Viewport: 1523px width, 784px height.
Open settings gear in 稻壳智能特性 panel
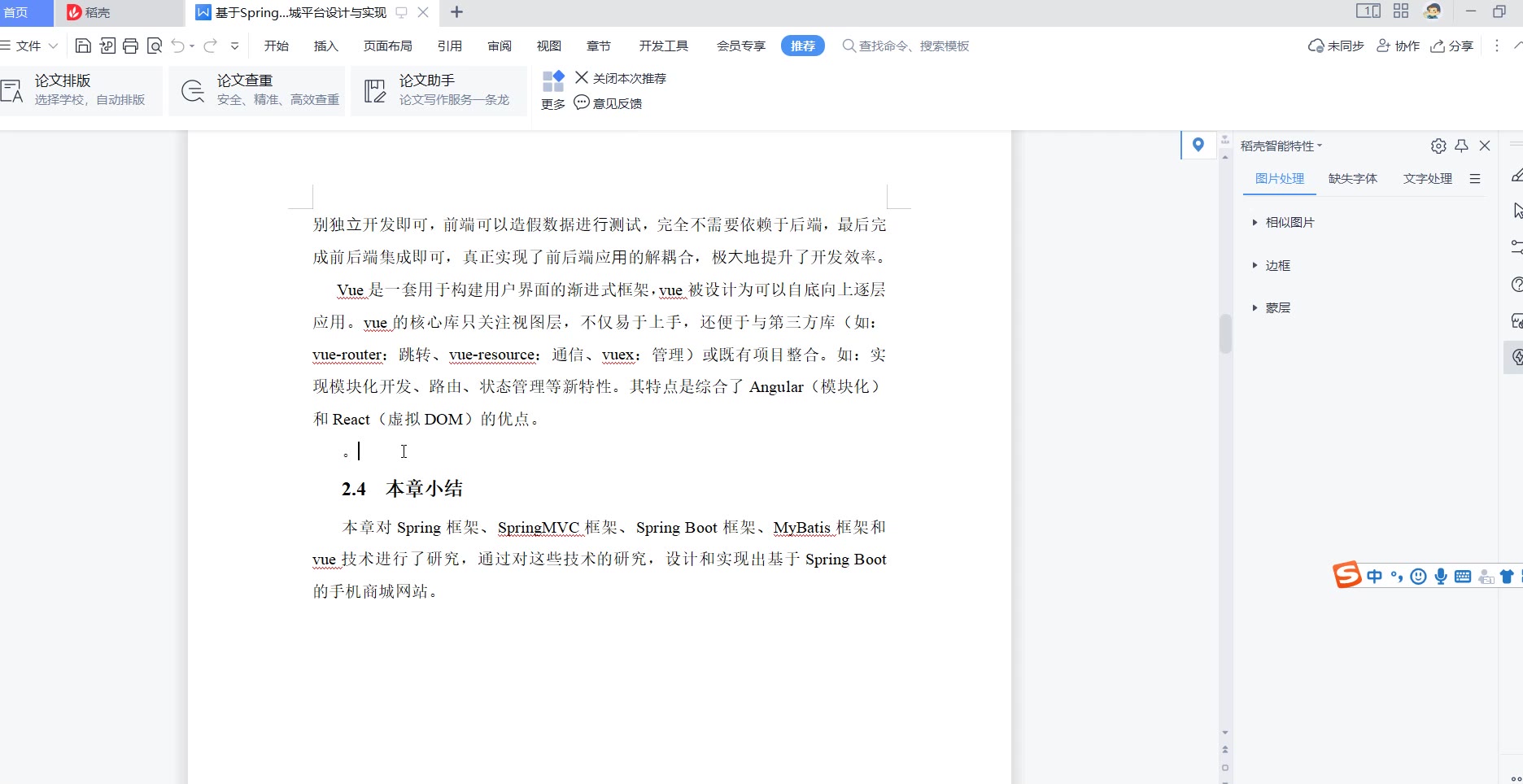[x=1438, y=146]
